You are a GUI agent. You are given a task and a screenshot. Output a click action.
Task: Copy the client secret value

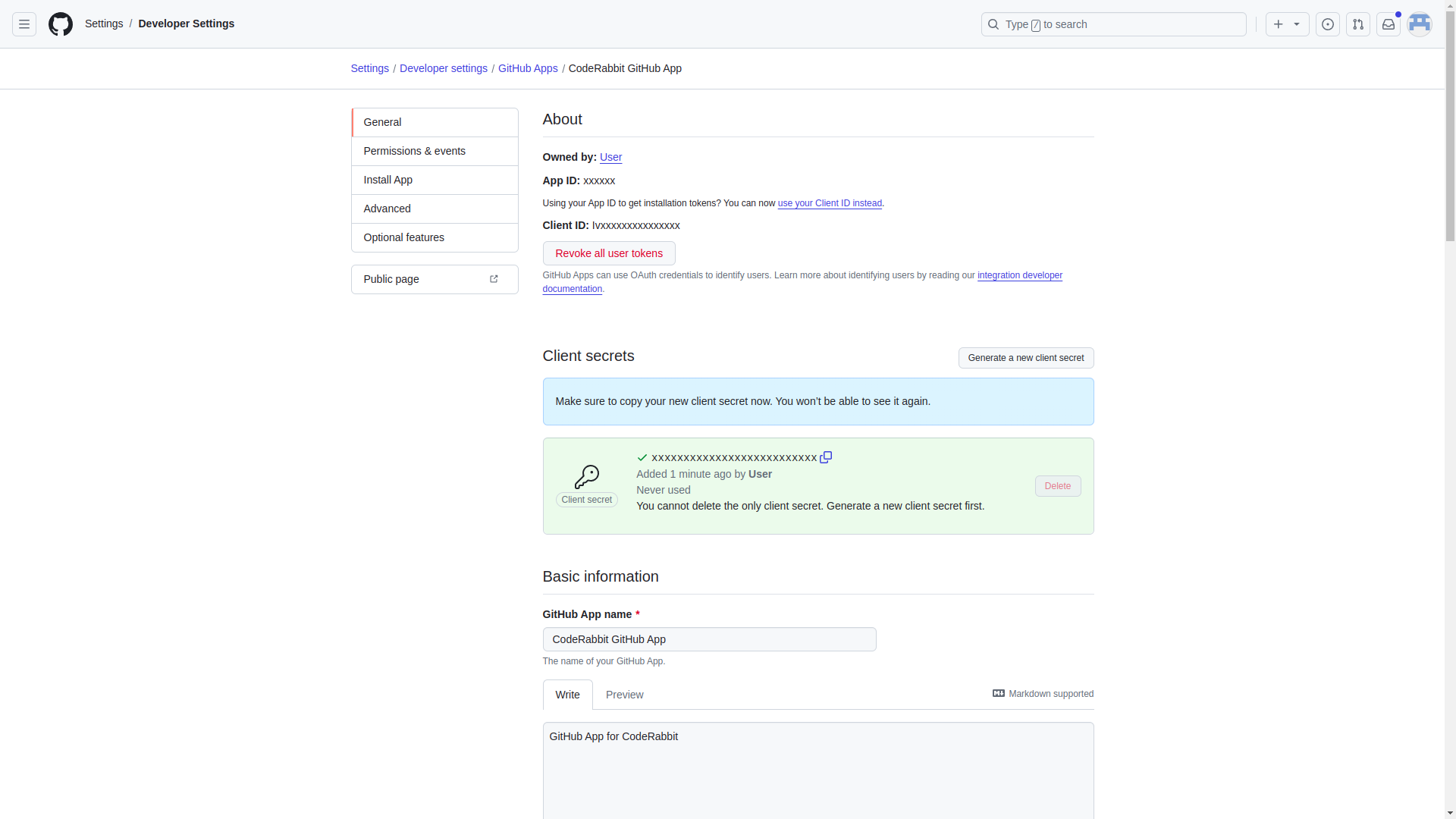[826, 457]
